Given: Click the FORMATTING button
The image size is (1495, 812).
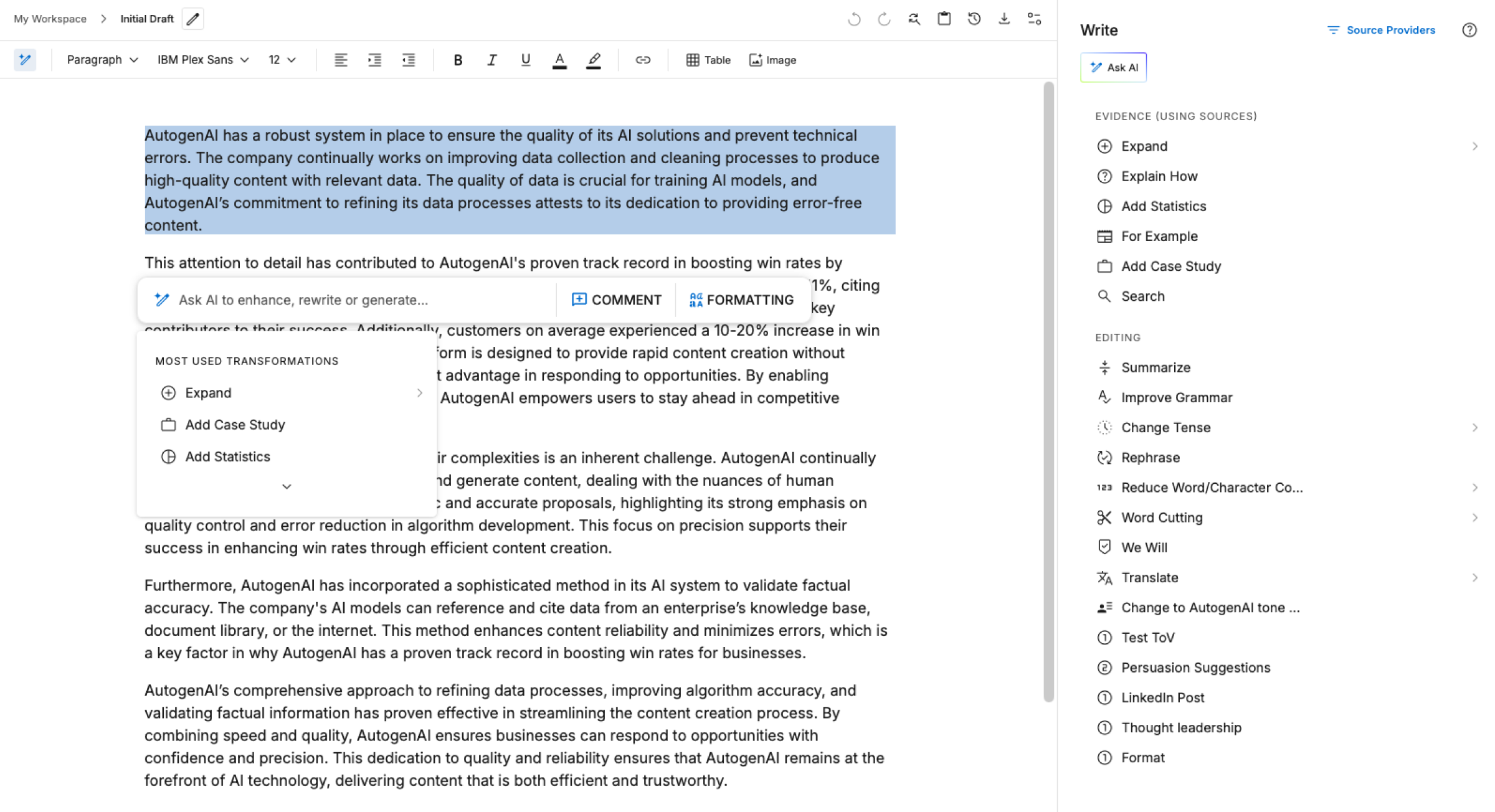Looking at the screenshot, I should tap(741, 300).
